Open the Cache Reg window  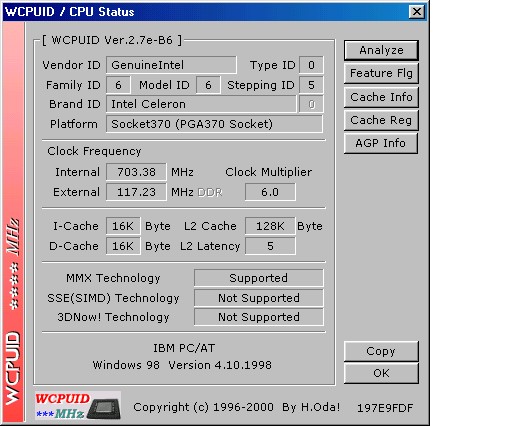(381, 120)
